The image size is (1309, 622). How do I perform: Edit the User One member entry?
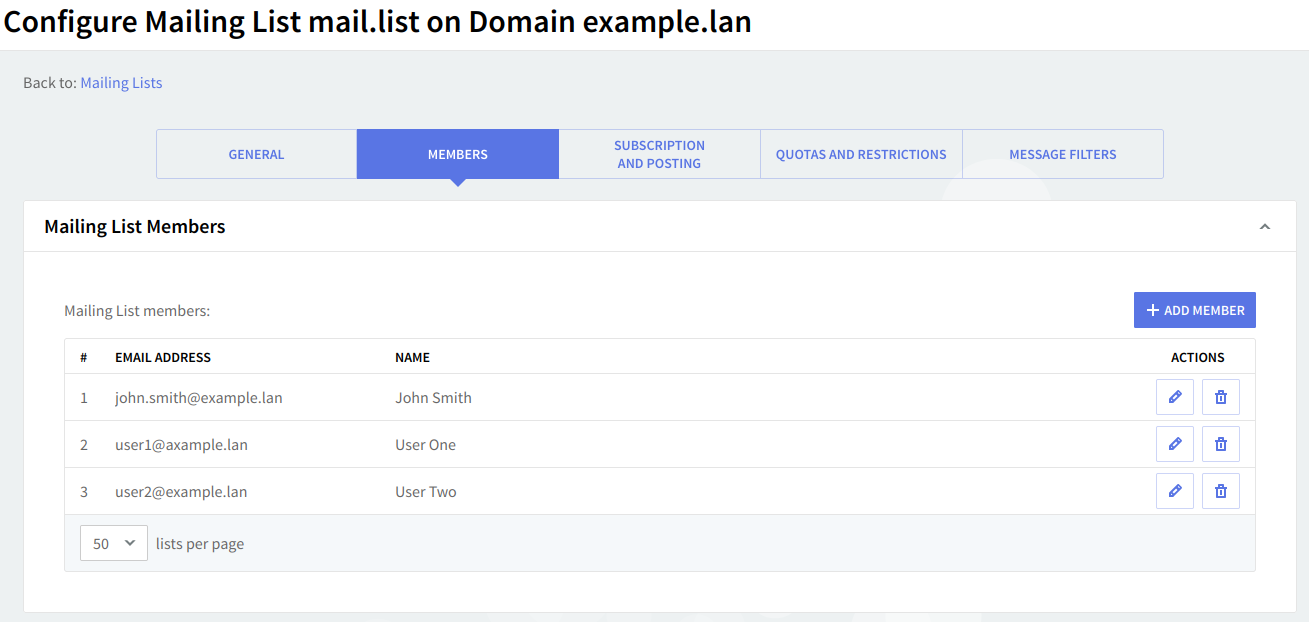[x=1174, y=444]
